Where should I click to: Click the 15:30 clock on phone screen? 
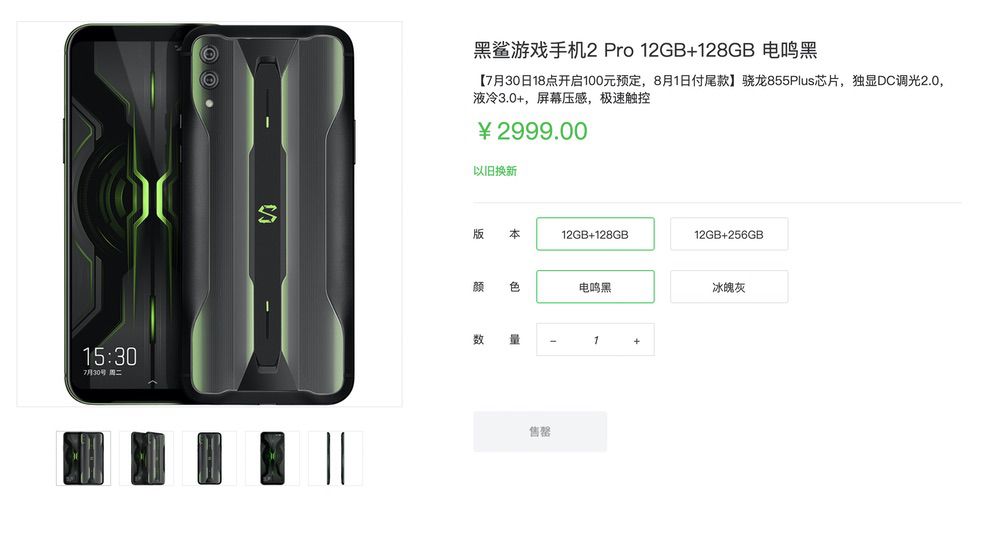tap(110, 356)
